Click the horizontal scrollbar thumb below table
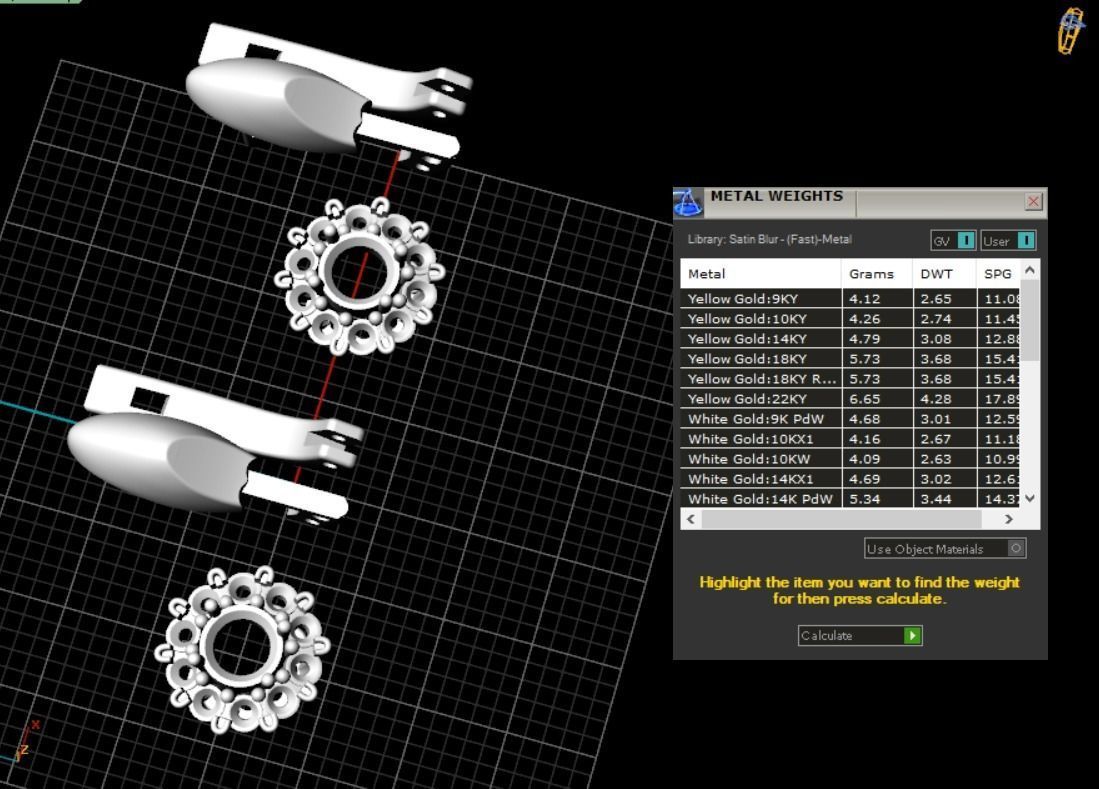The image size is (1099, 789). tap(842, 519)
